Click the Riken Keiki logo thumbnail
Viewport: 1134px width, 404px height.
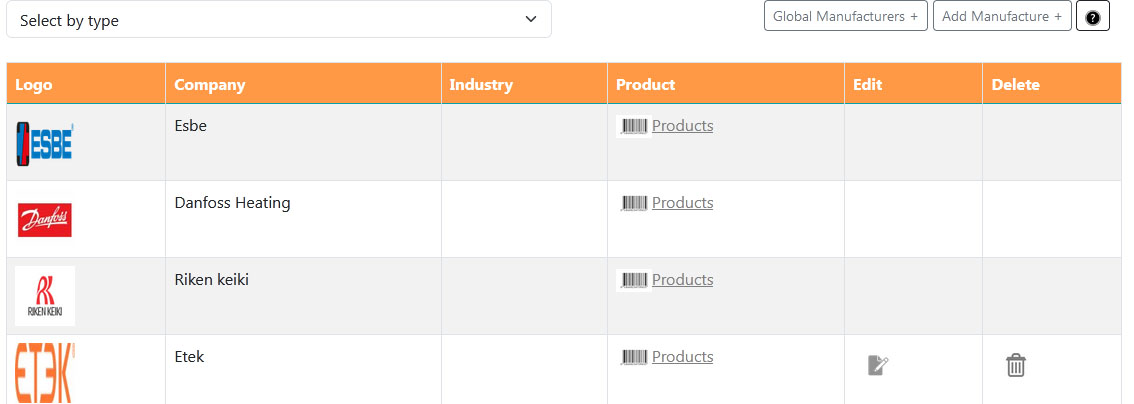click(45, 296)
